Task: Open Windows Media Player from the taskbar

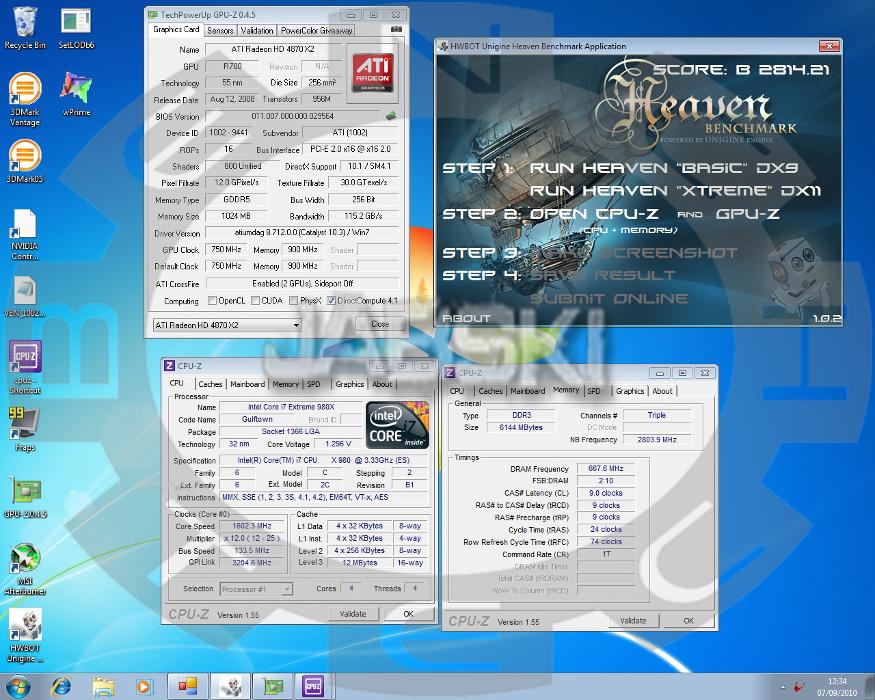Action: click(x=144, y=687)
